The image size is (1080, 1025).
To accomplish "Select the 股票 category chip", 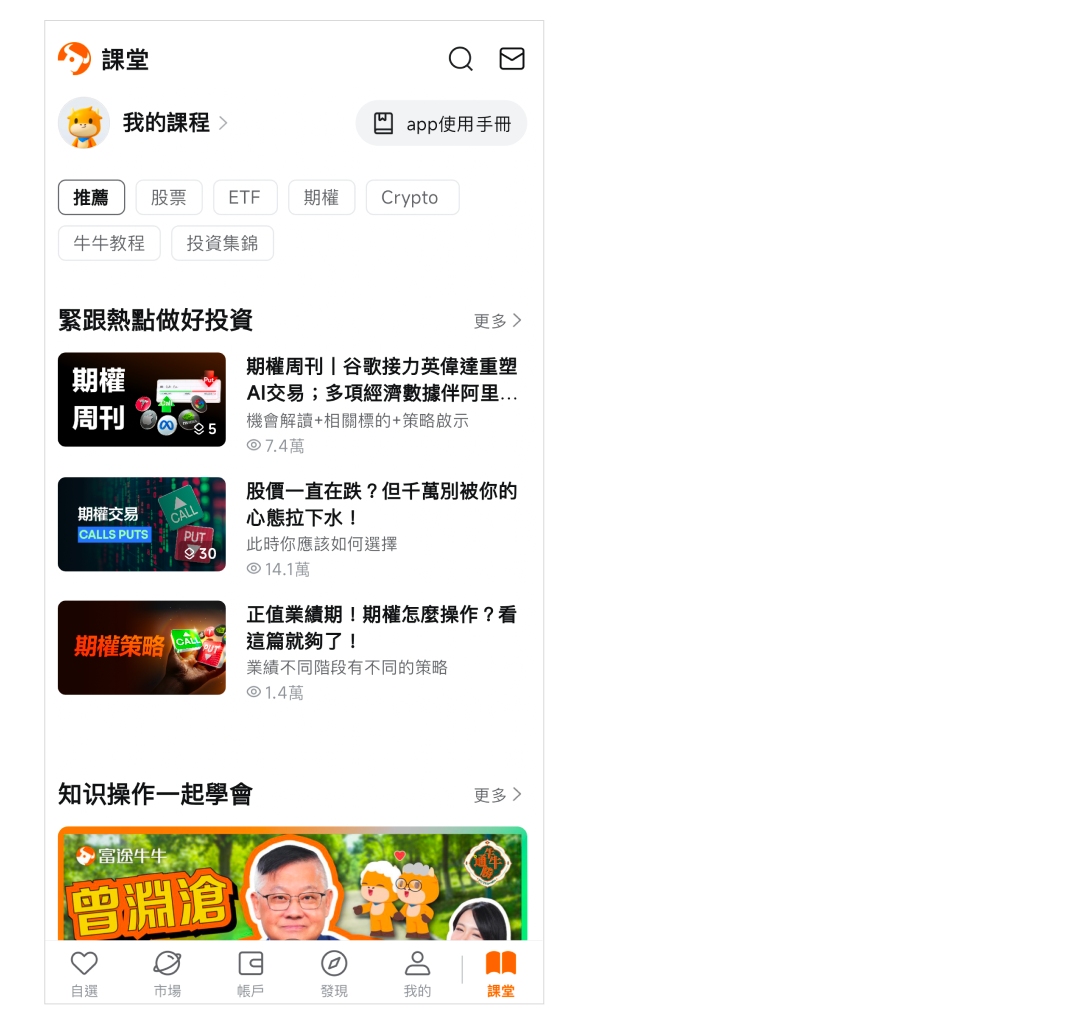I will [x=169, y=198].
